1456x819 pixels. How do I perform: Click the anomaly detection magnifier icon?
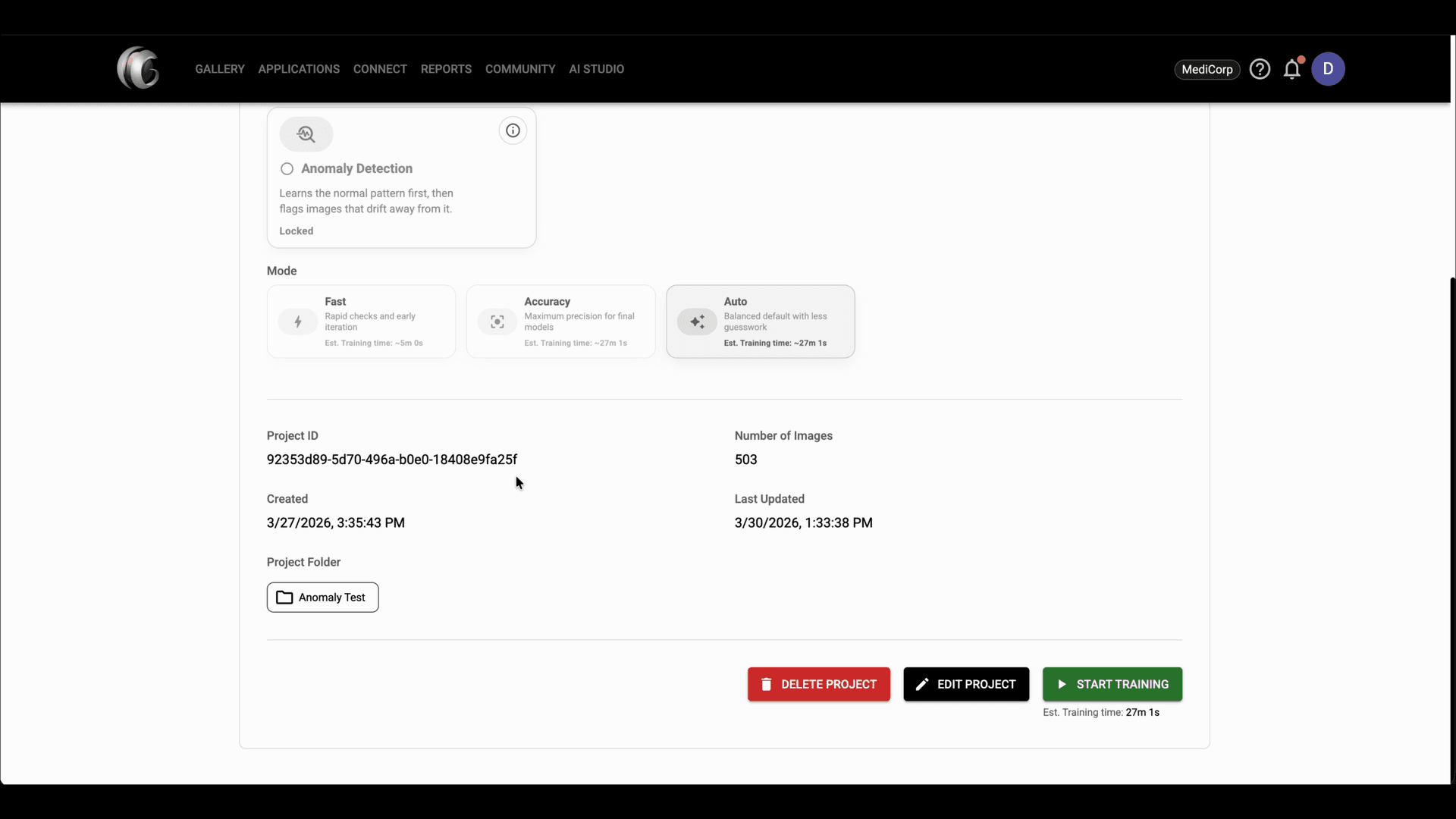tap(306, 134)
